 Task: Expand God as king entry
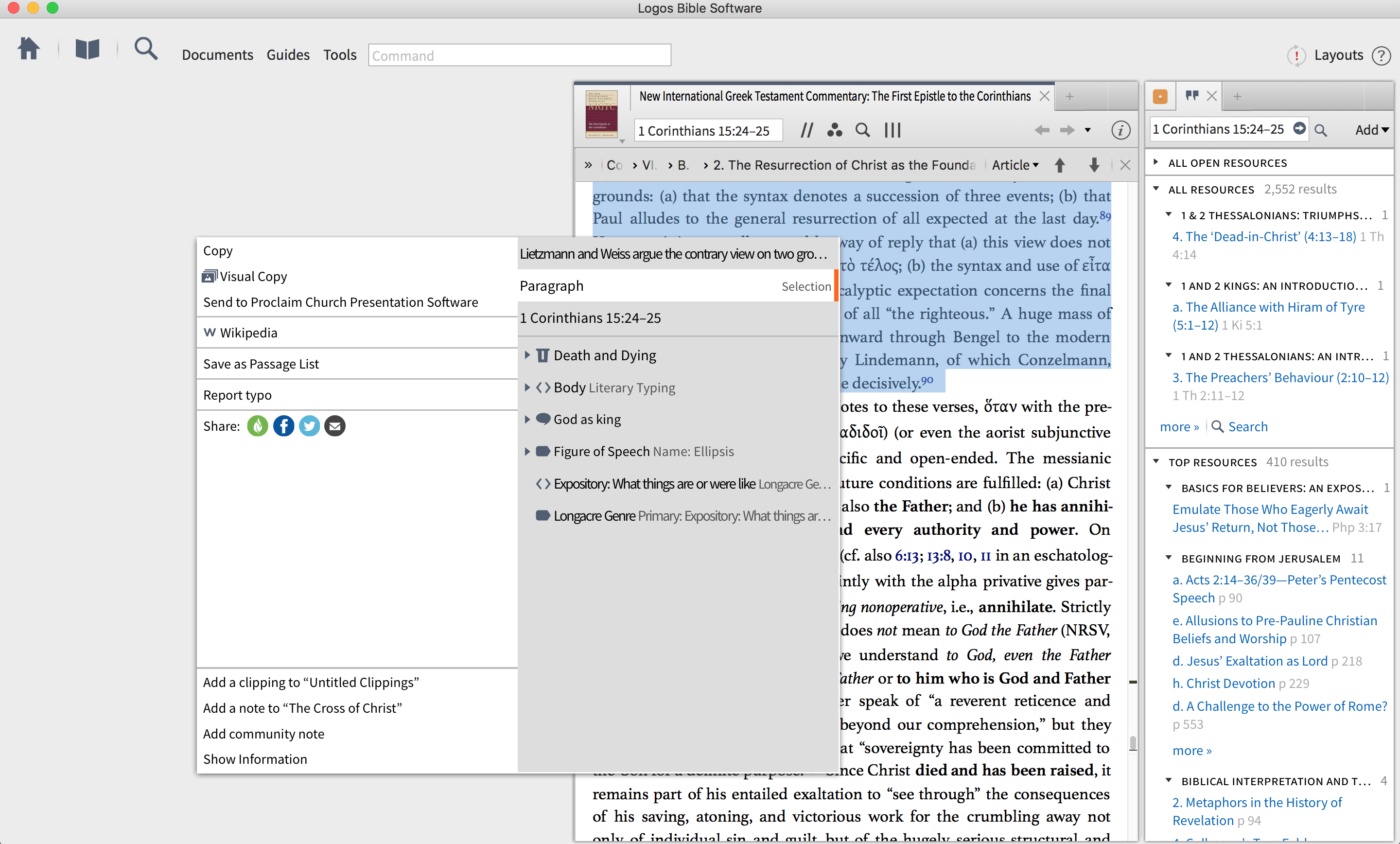pos(527,420)
